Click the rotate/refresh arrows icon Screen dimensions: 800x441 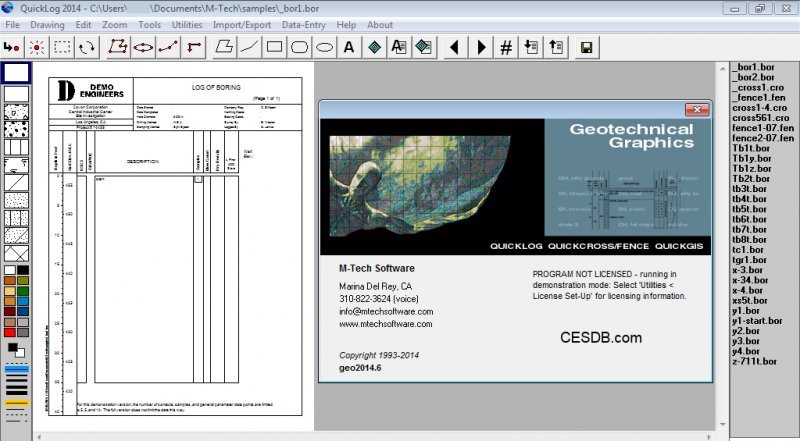coord(87,47)
